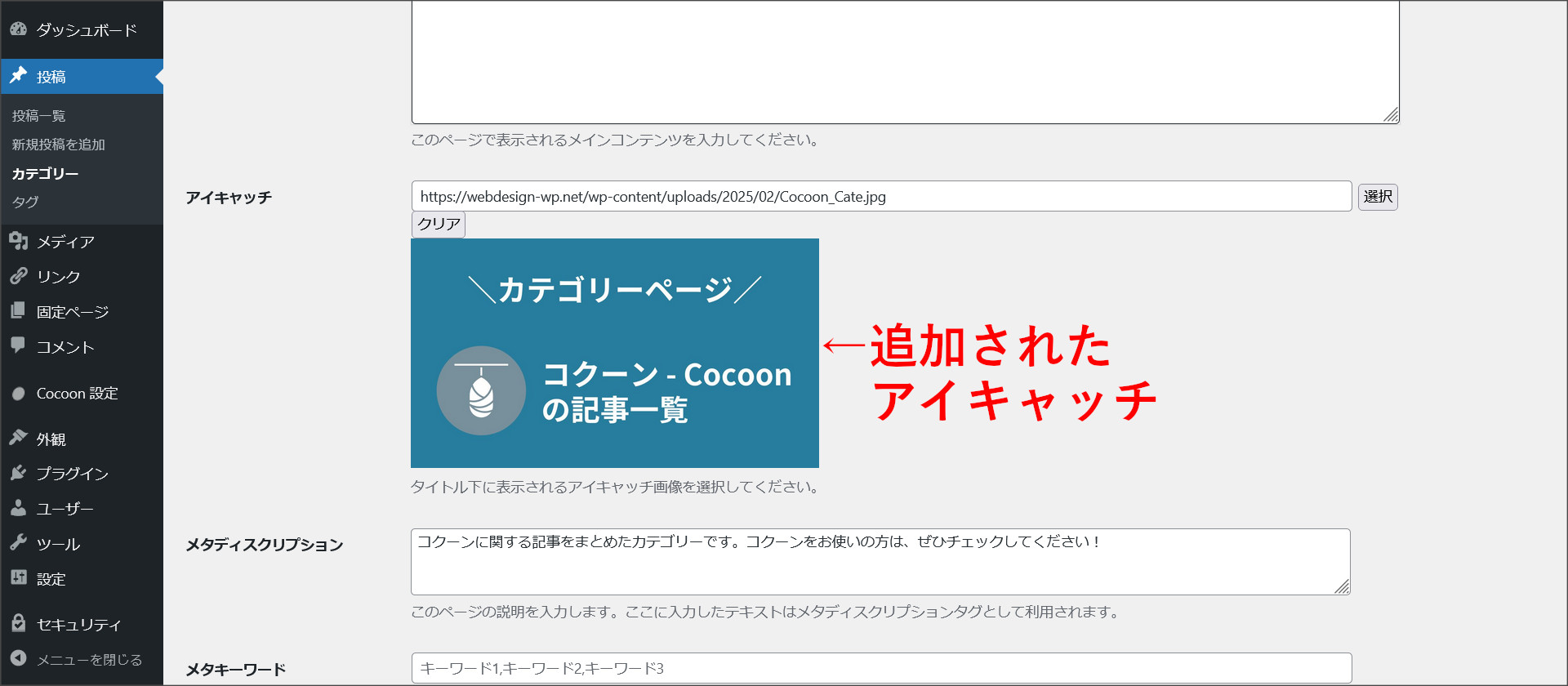Click the クリア button
1568x686 pixels.
[439, 224]
